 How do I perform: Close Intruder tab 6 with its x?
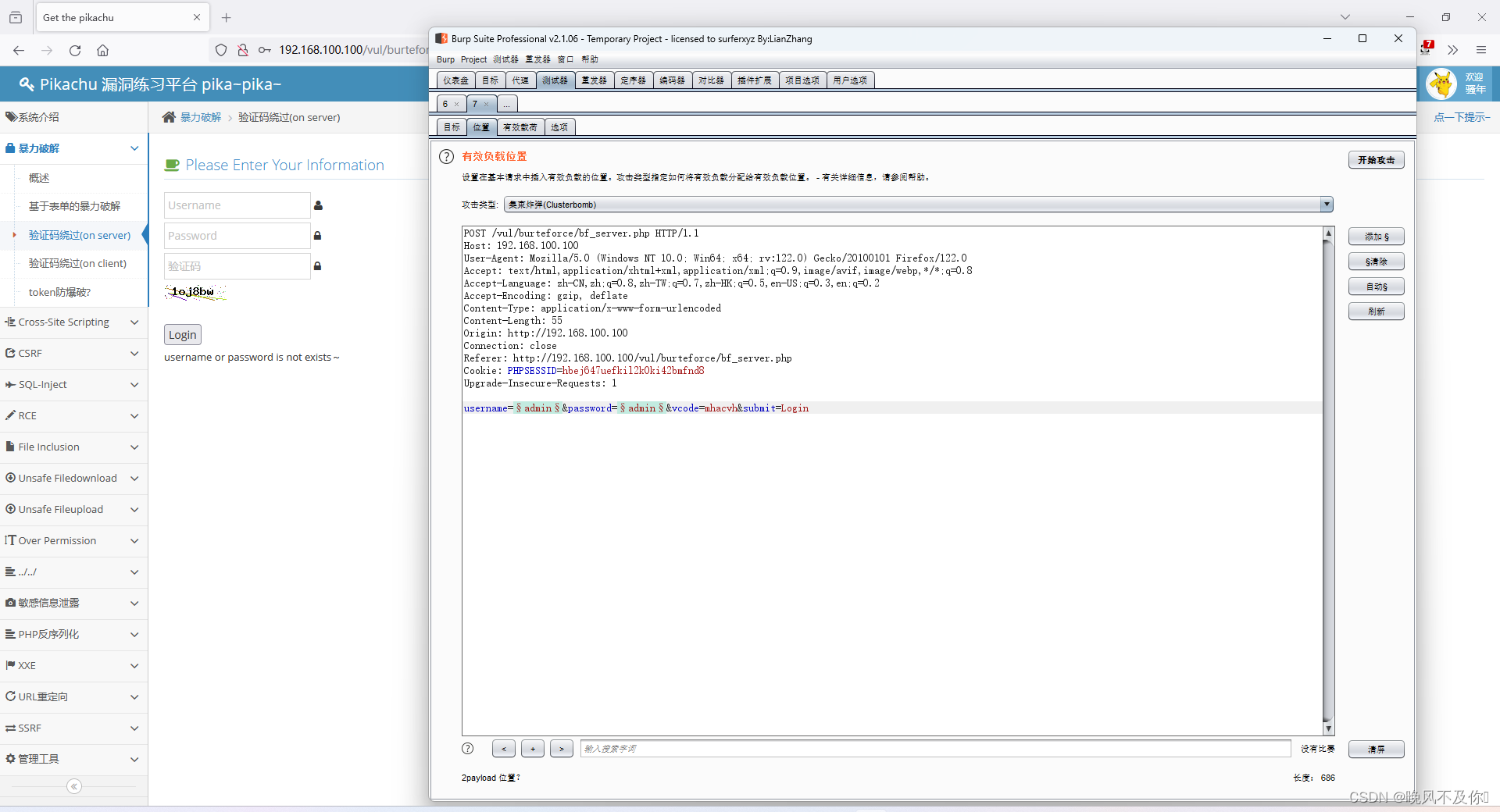pyautogui.click(x=457, y=104)
